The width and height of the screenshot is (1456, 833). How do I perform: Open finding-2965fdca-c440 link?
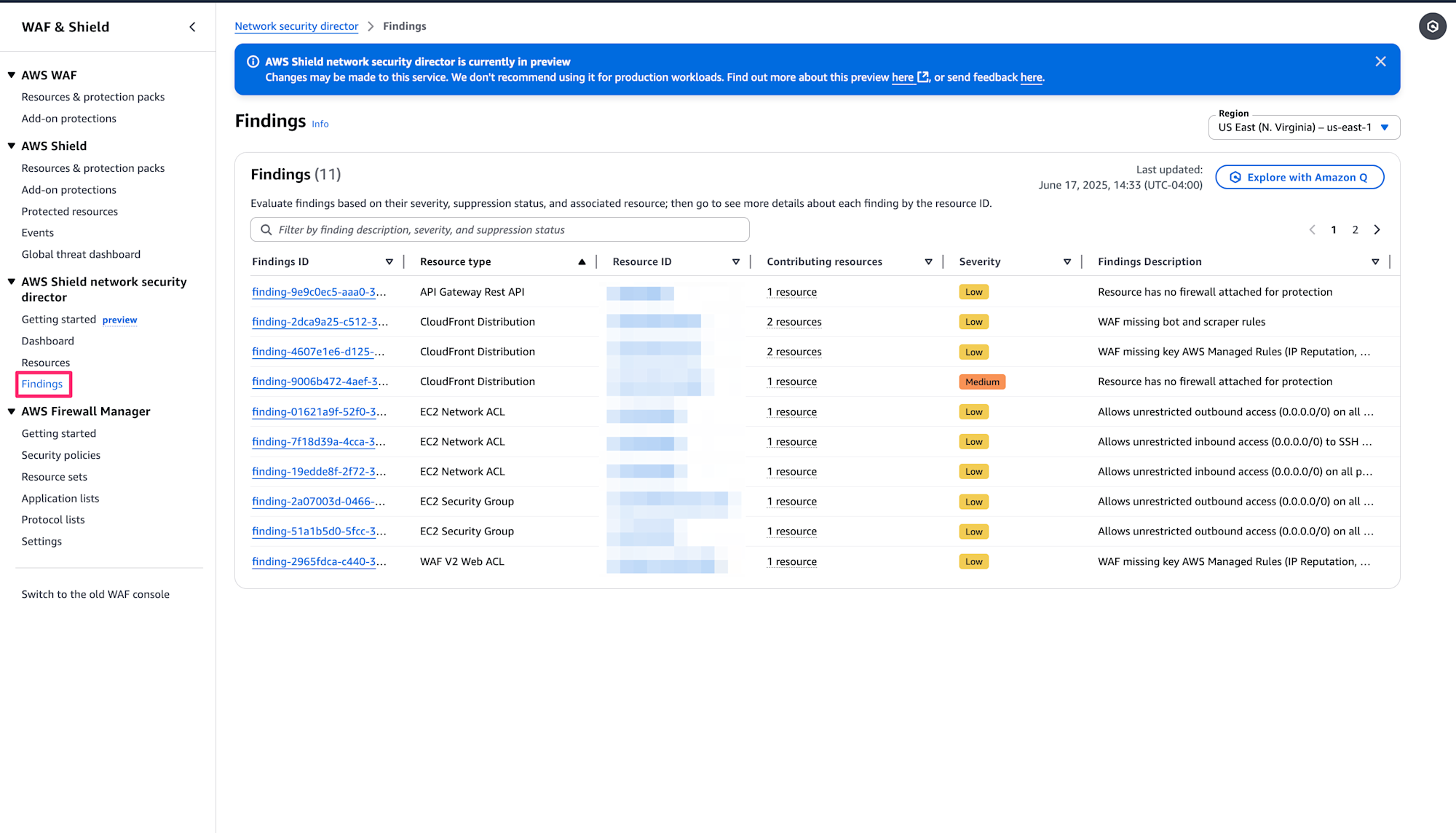pos(320,561)
